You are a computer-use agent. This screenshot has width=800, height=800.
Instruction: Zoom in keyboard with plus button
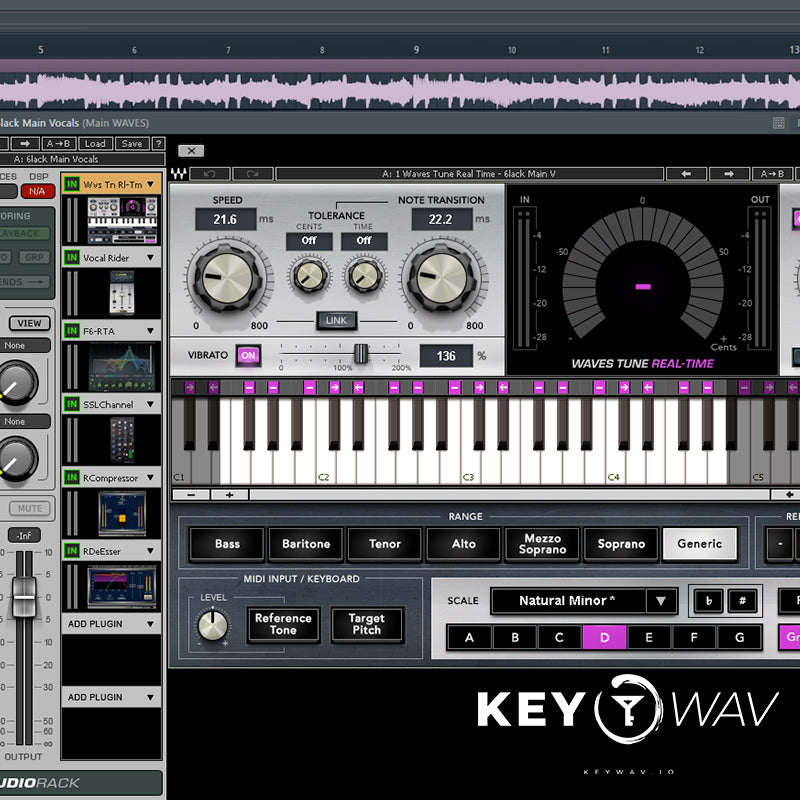tap(229, 494)
